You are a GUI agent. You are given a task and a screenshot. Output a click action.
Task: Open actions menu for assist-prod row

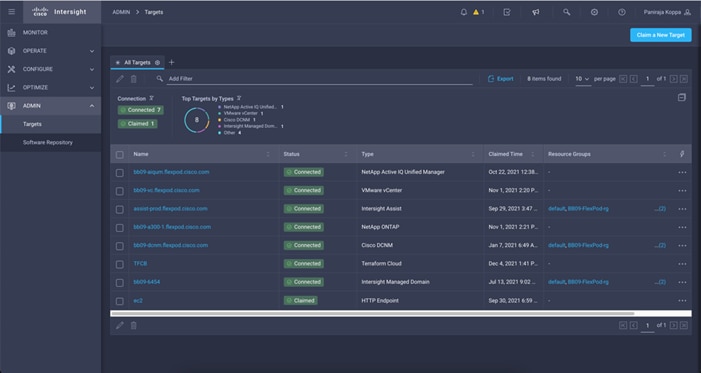[x=682, y=209]
